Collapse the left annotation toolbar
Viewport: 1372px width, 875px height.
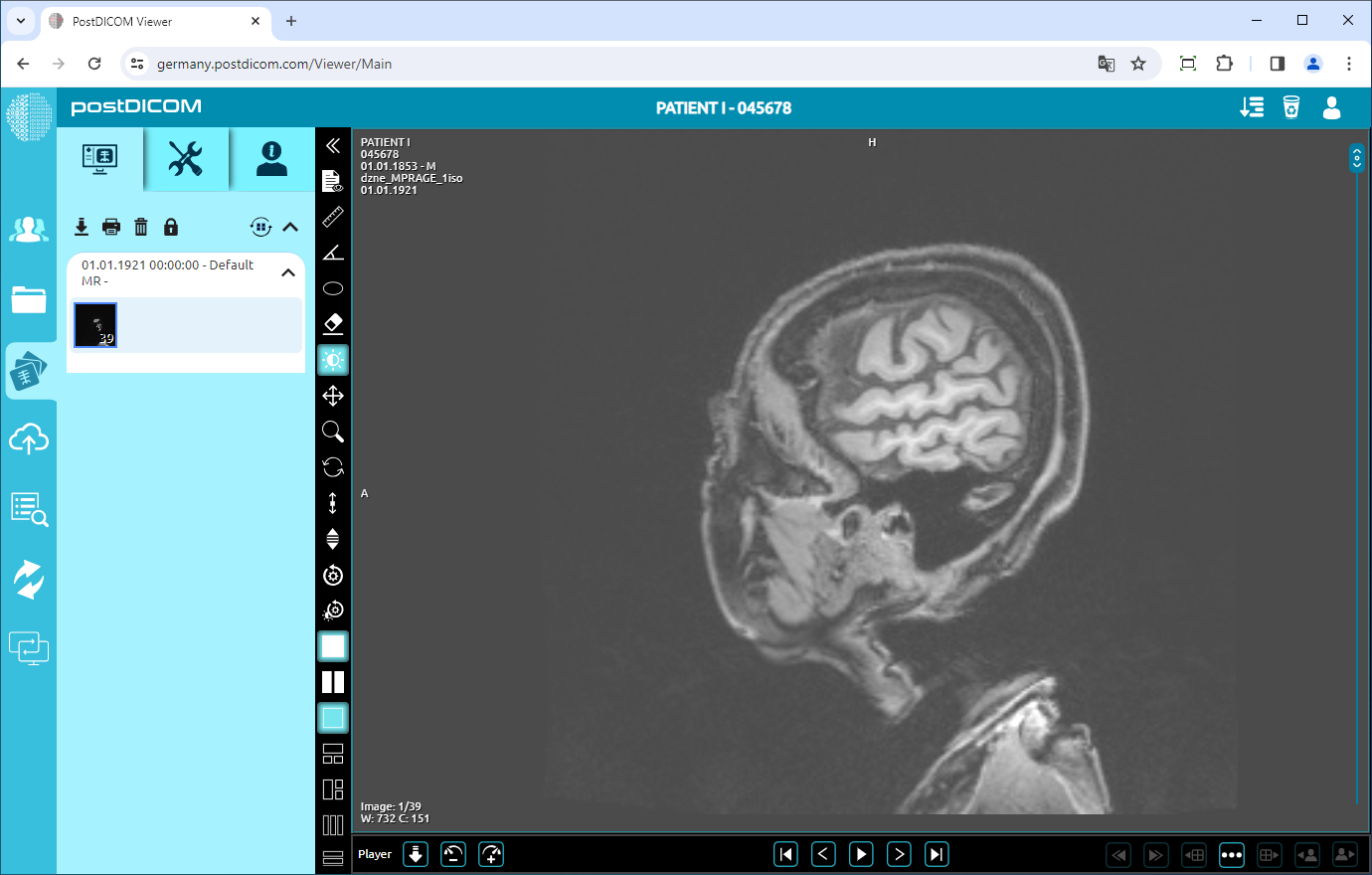pyautogui.click(x=333, y=144)
